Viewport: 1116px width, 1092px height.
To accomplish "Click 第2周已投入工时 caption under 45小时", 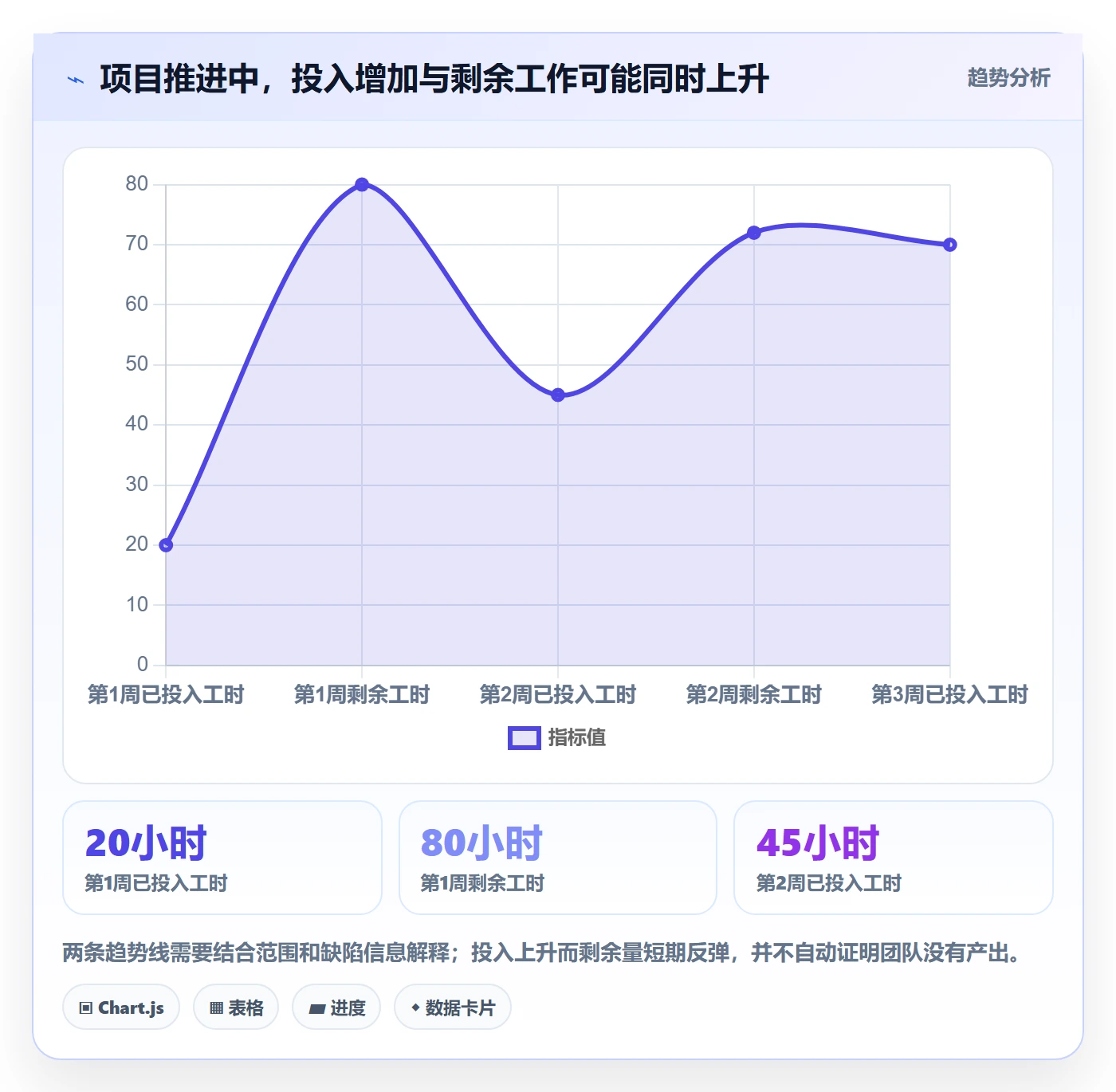I will click(828, 883).
